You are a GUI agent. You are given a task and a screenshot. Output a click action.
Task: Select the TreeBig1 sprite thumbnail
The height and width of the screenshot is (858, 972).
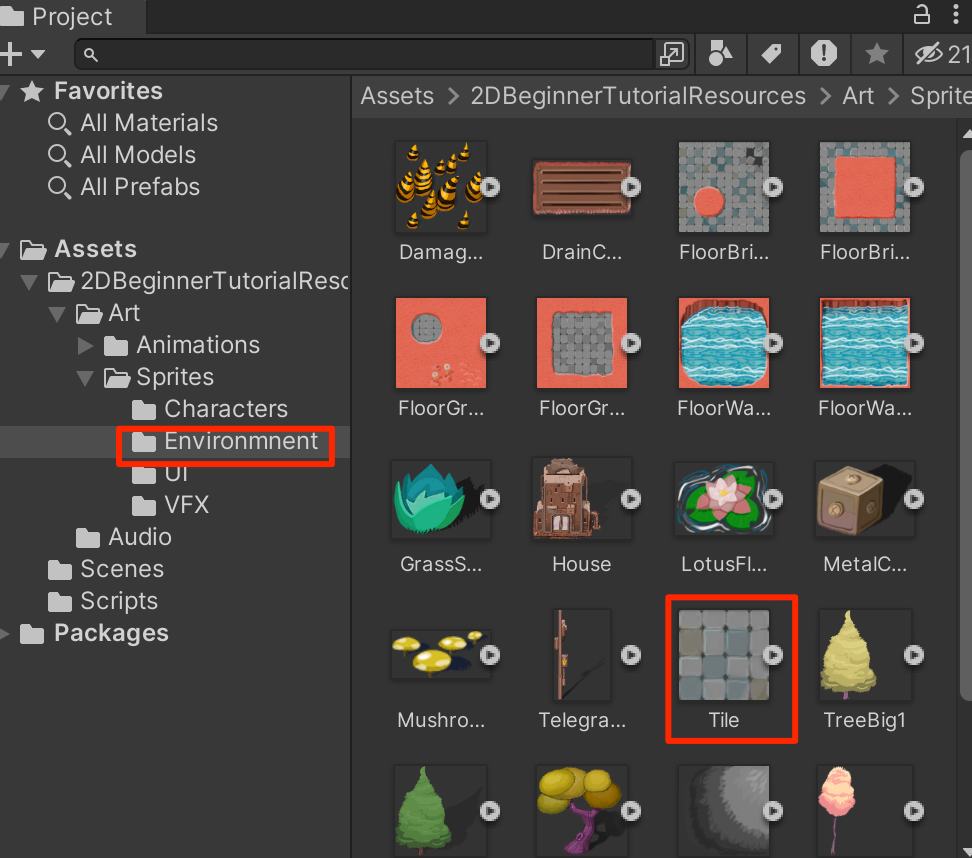(x=865, y=655)
